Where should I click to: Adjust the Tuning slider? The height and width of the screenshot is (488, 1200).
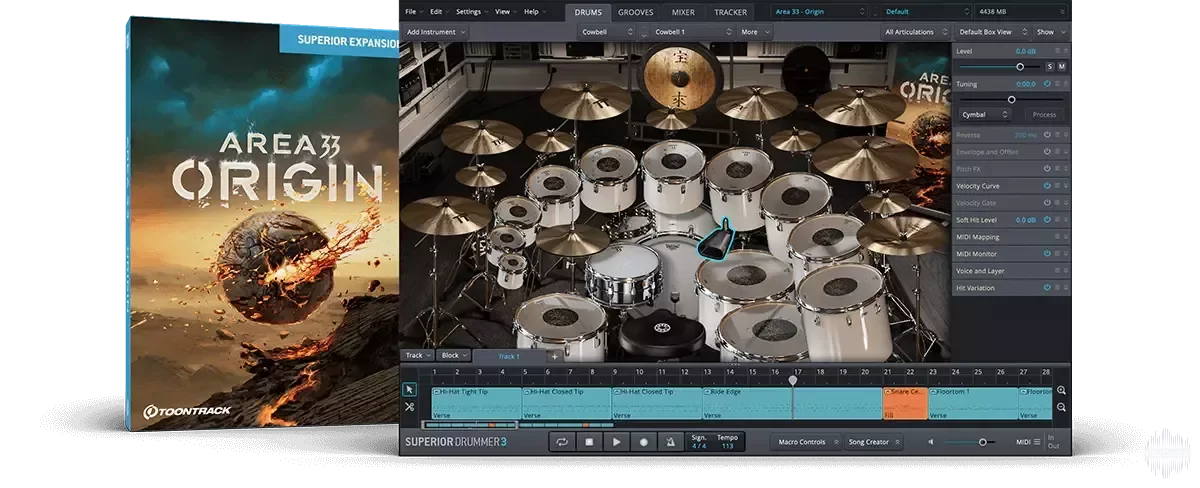(1012, 100)
